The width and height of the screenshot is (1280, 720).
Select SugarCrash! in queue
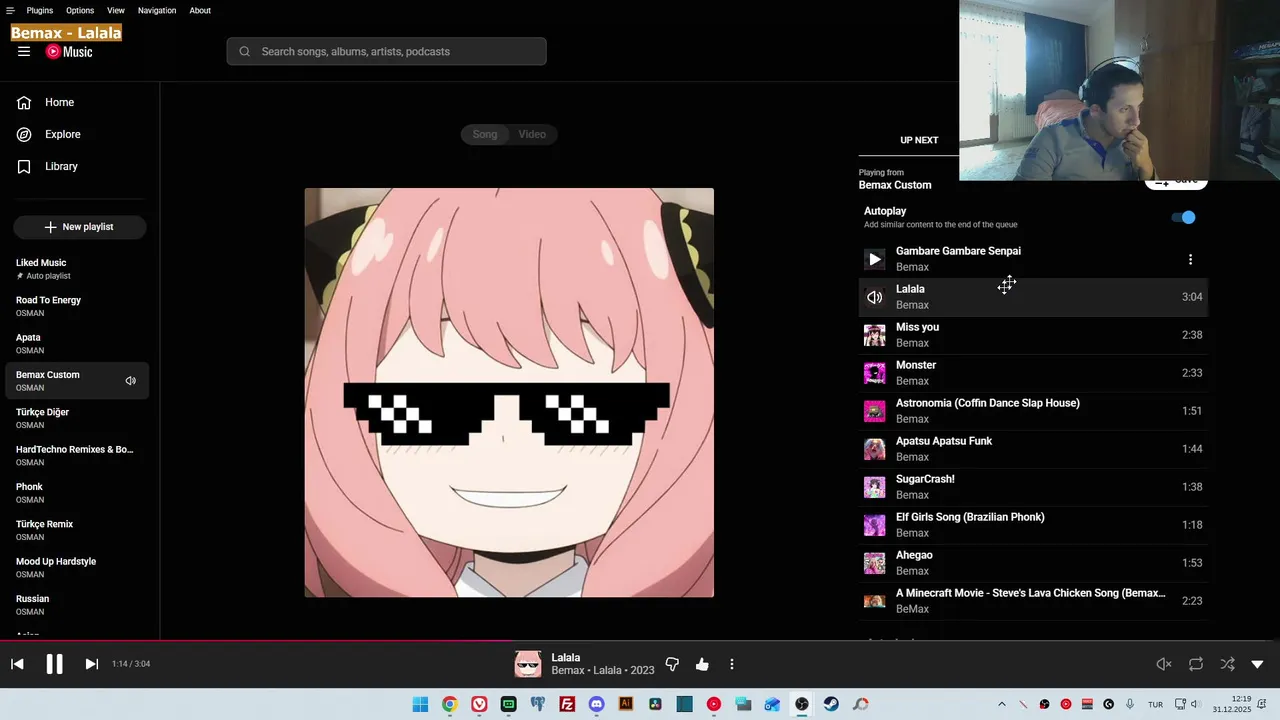tap(1033, 487)
